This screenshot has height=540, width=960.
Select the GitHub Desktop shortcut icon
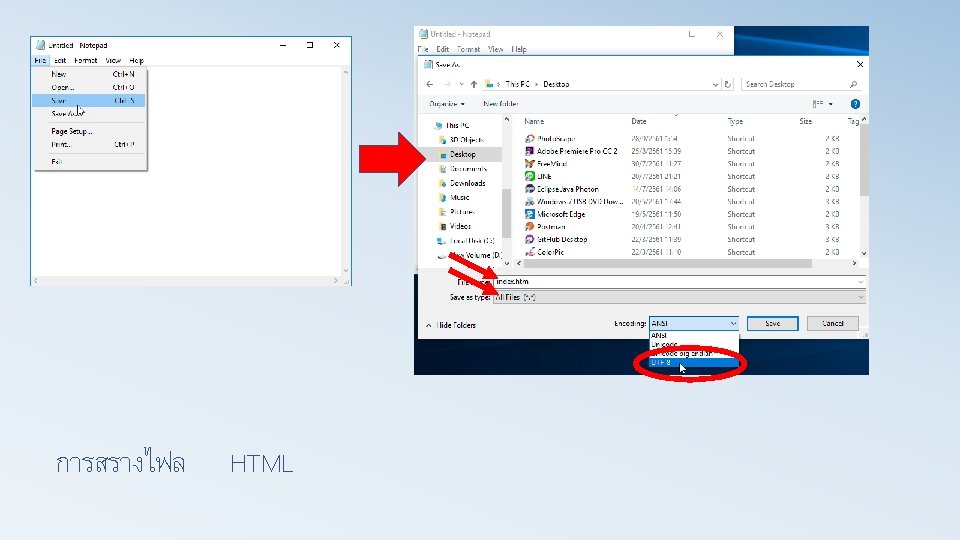click(530, 239)
